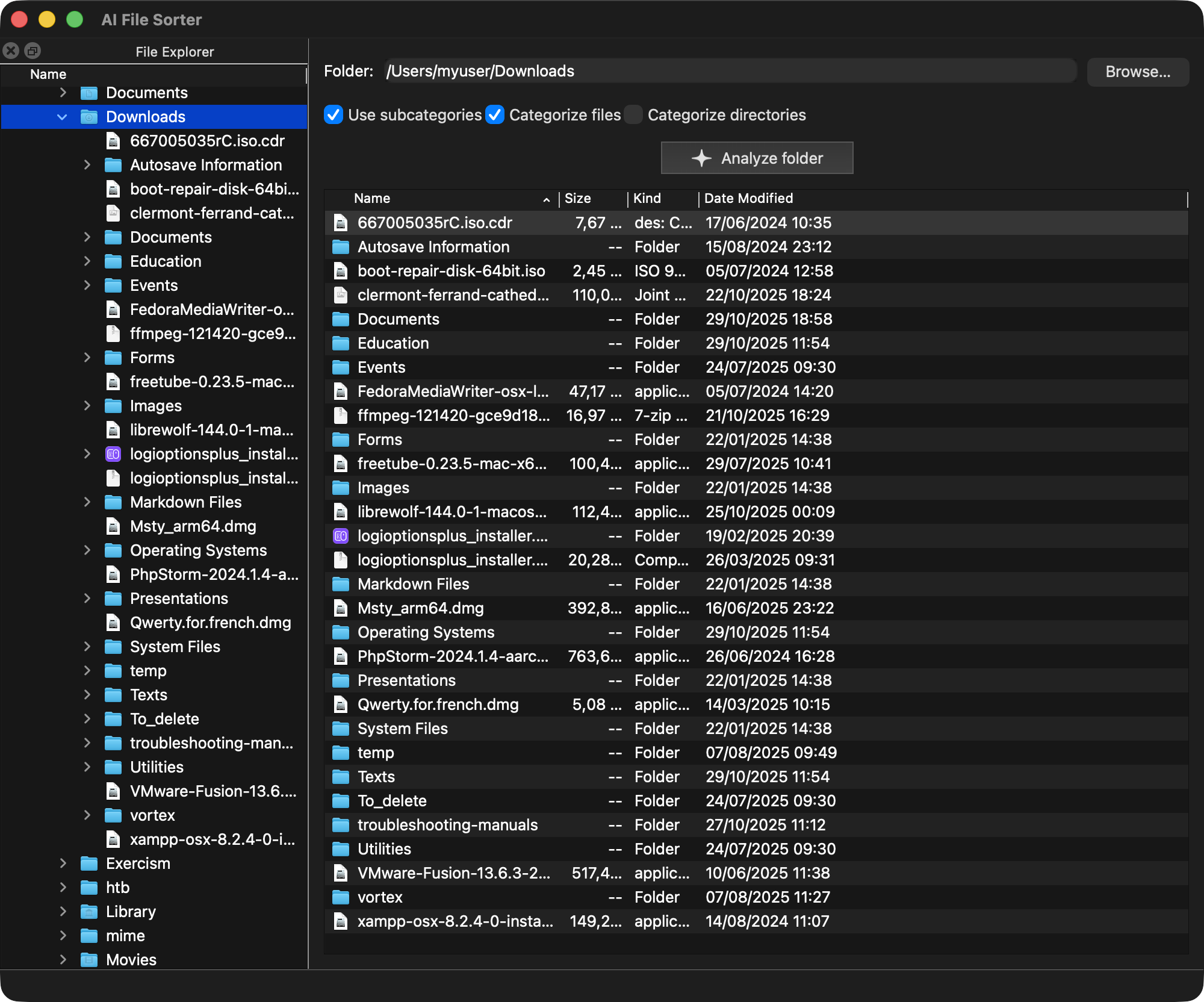The width and height of the screenshot is (1204, 1002).
Task: Expand the Movies tree item
Action: click(63, 959)
